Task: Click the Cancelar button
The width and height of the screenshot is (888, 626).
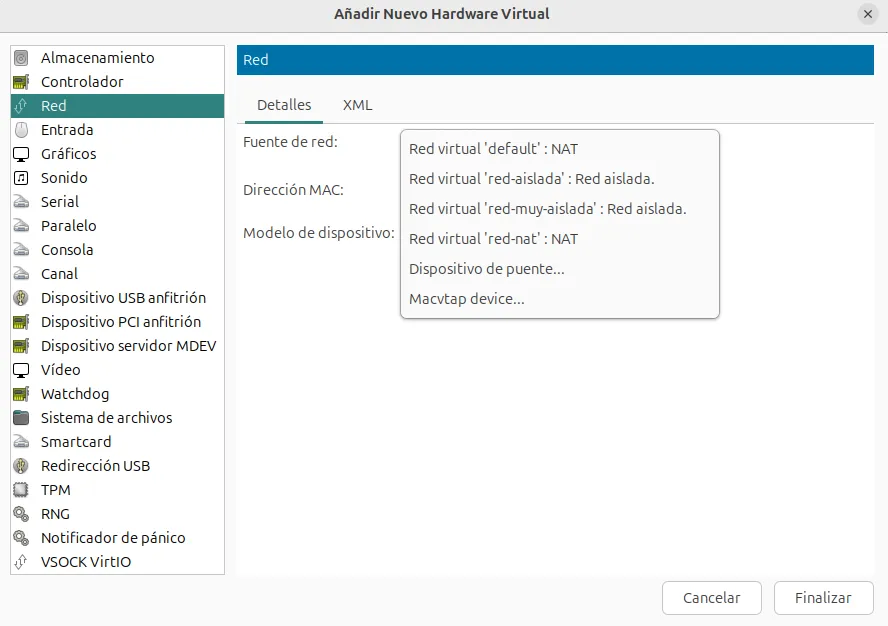Action: point(711,598)
